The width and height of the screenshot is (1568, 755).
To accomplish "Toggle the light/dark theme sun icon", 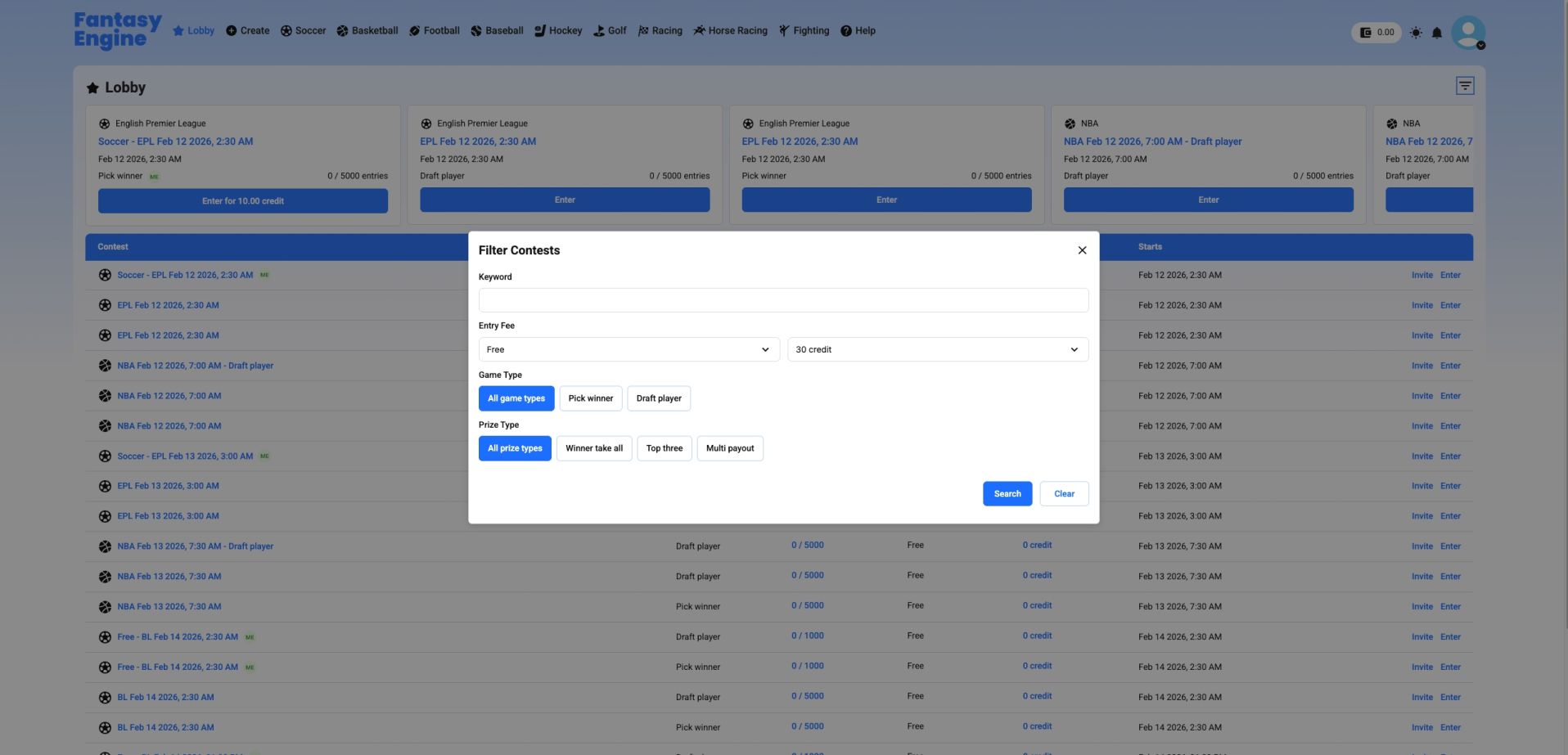I will (x=1416, y=33).
